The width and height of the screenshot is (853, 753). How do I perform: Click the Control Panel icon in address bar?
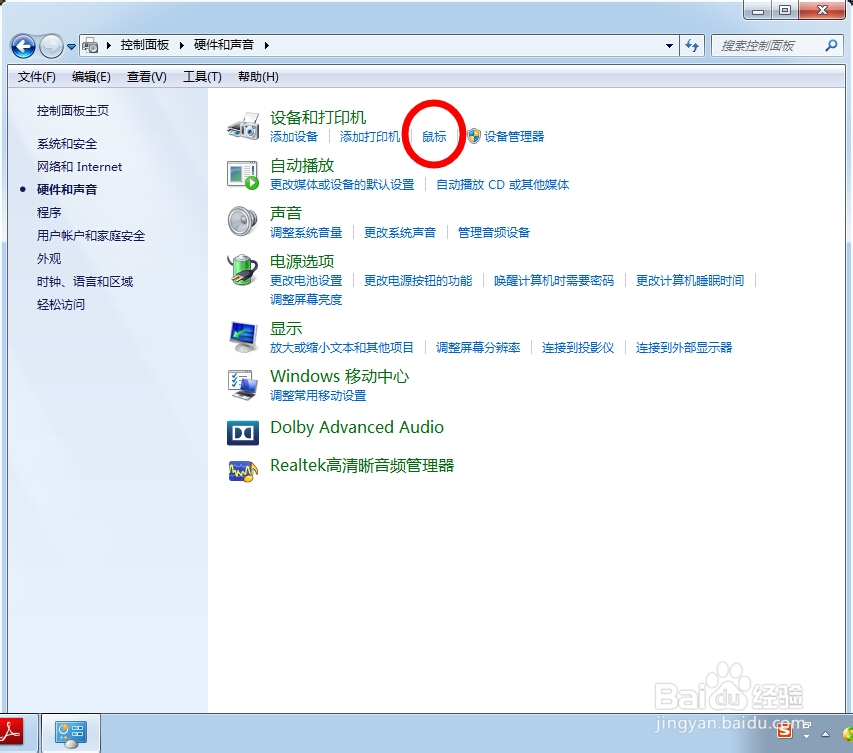coord(90,46)
